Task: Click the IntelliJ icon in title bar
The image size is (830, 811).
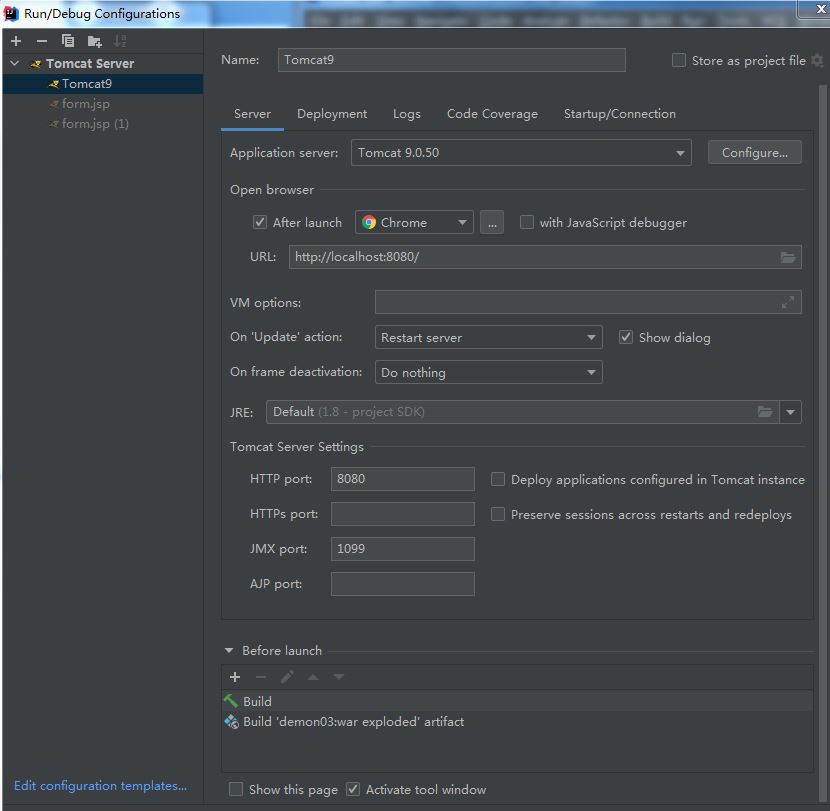Action: click(11, 13)
